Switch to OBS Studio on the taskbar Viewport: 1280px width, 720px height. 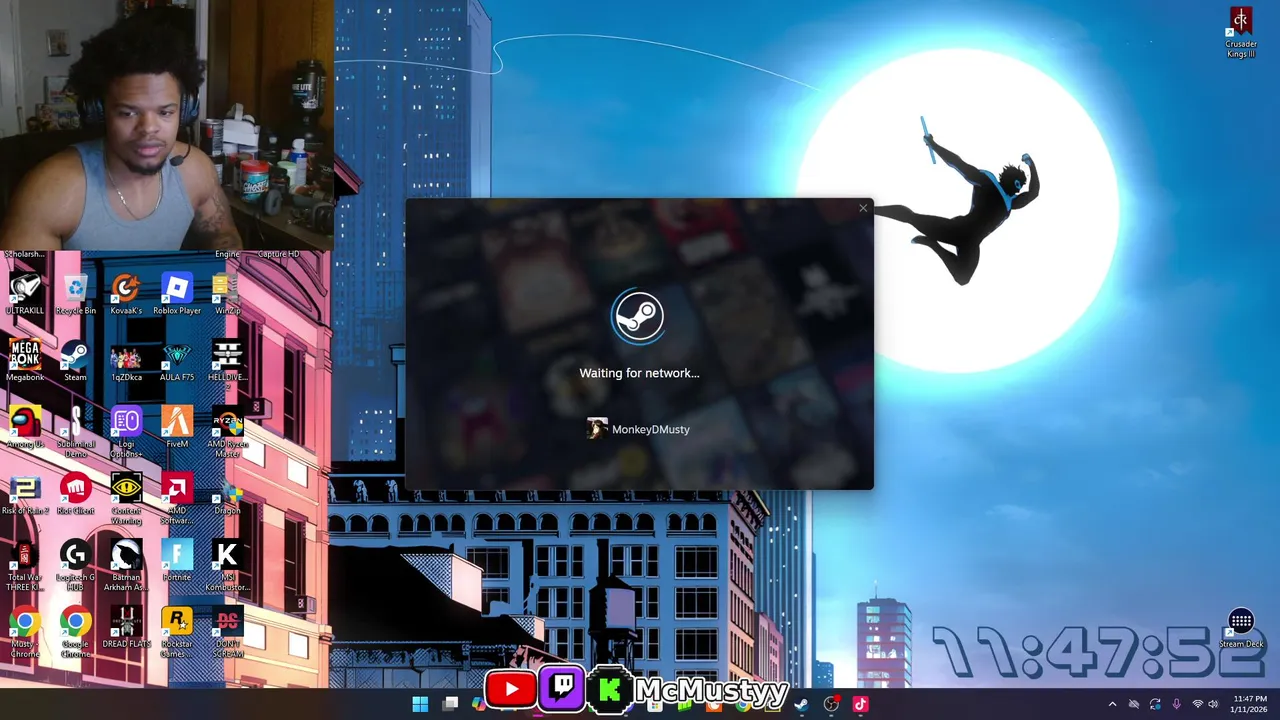click(831, 704)
